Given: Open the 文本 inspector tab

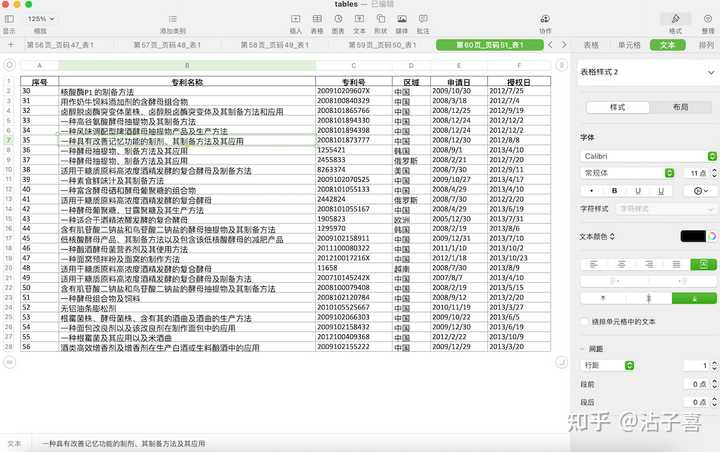Looking at the screenshot, I should (x=668, y=45).
